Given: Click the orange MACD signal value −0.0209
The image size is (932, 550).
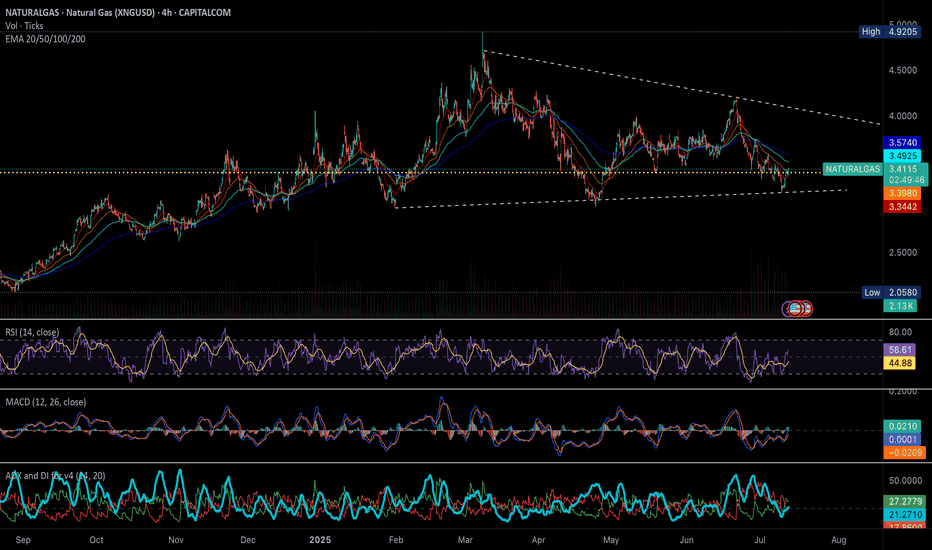Looking at the screenshot, I should [x=904, y=452].
